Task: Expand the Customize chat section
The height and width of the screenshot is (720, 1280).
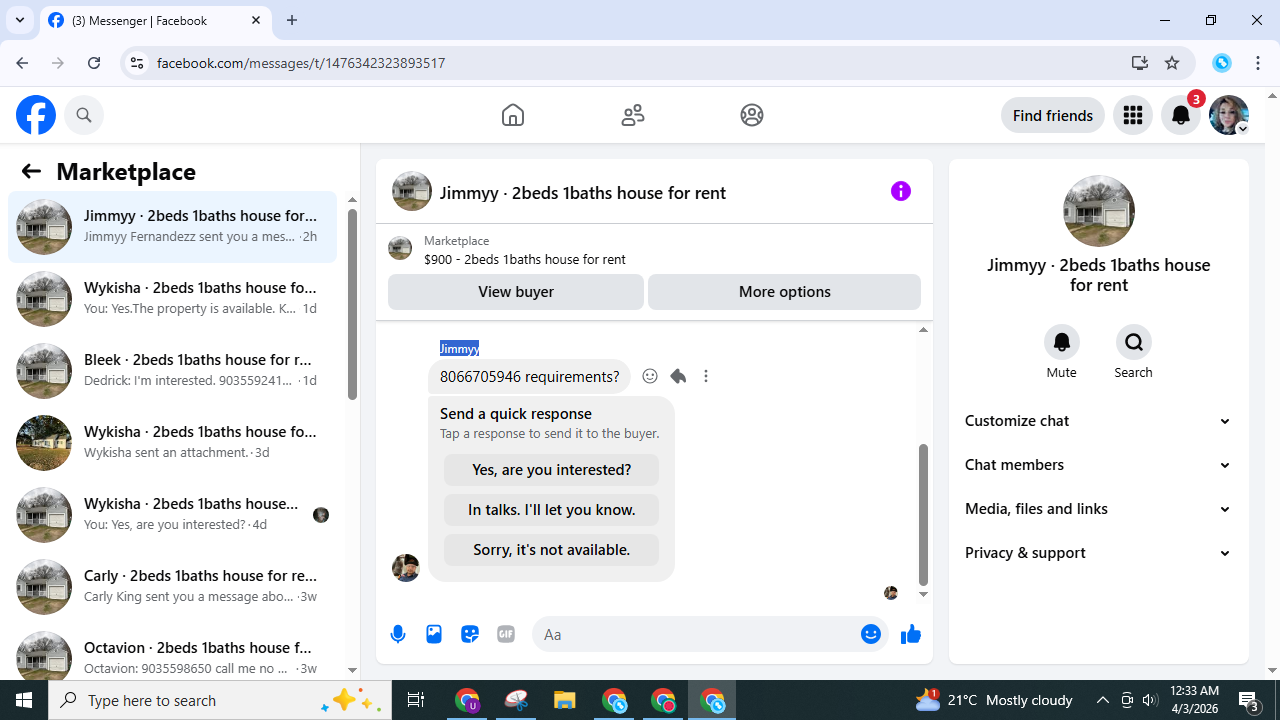Action: (x=1099, y=421)
